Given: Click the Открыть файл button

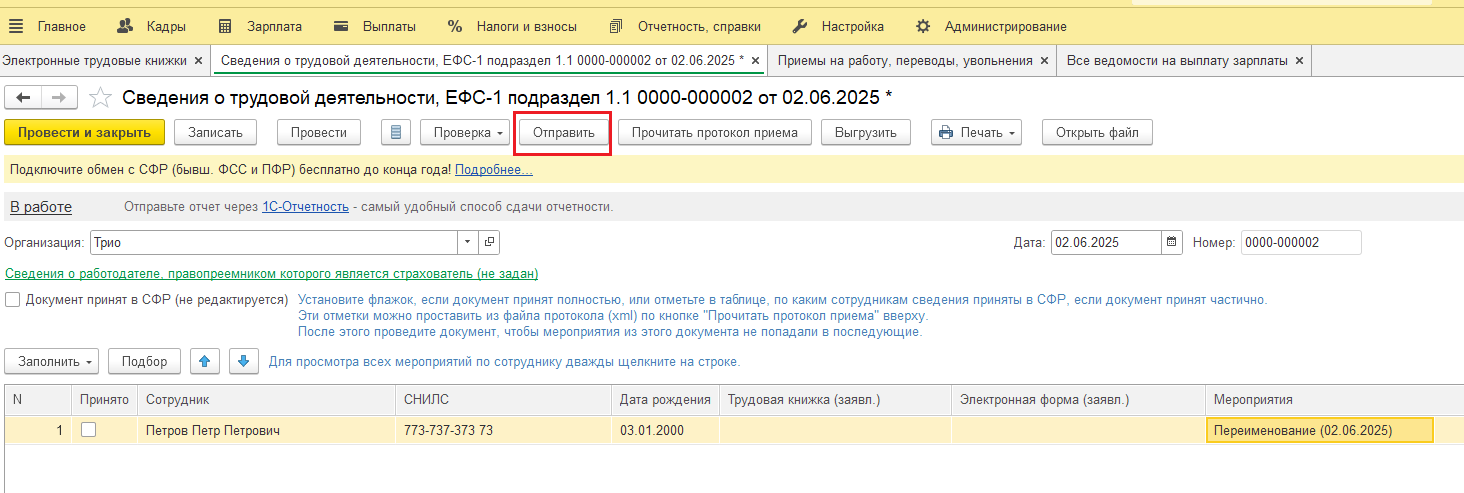Looking at the screenshot, I should (x=1097, y=132).
